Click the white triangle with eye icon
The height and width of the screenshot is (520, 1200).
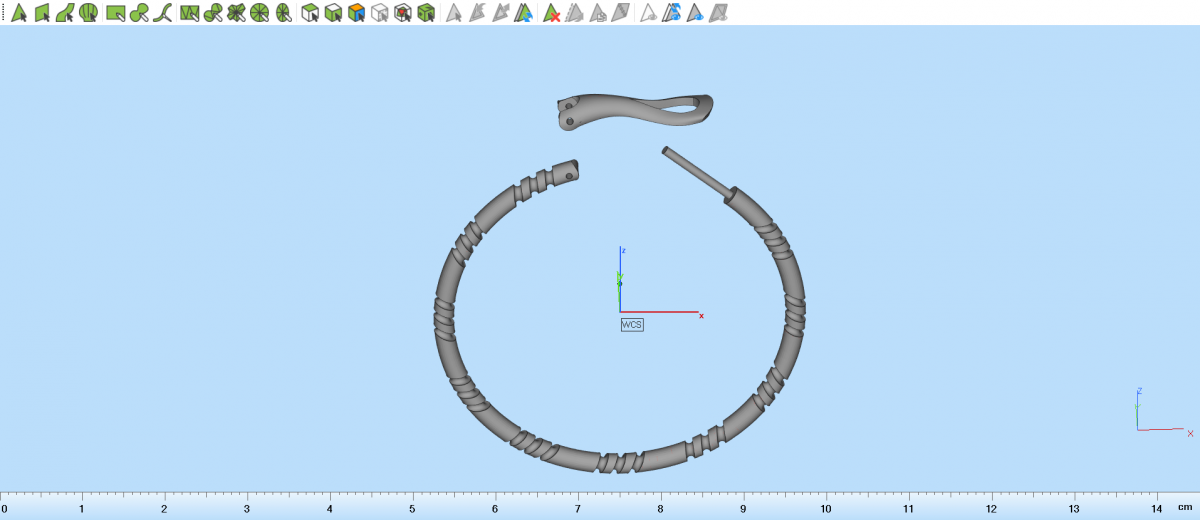coord(648,13)
